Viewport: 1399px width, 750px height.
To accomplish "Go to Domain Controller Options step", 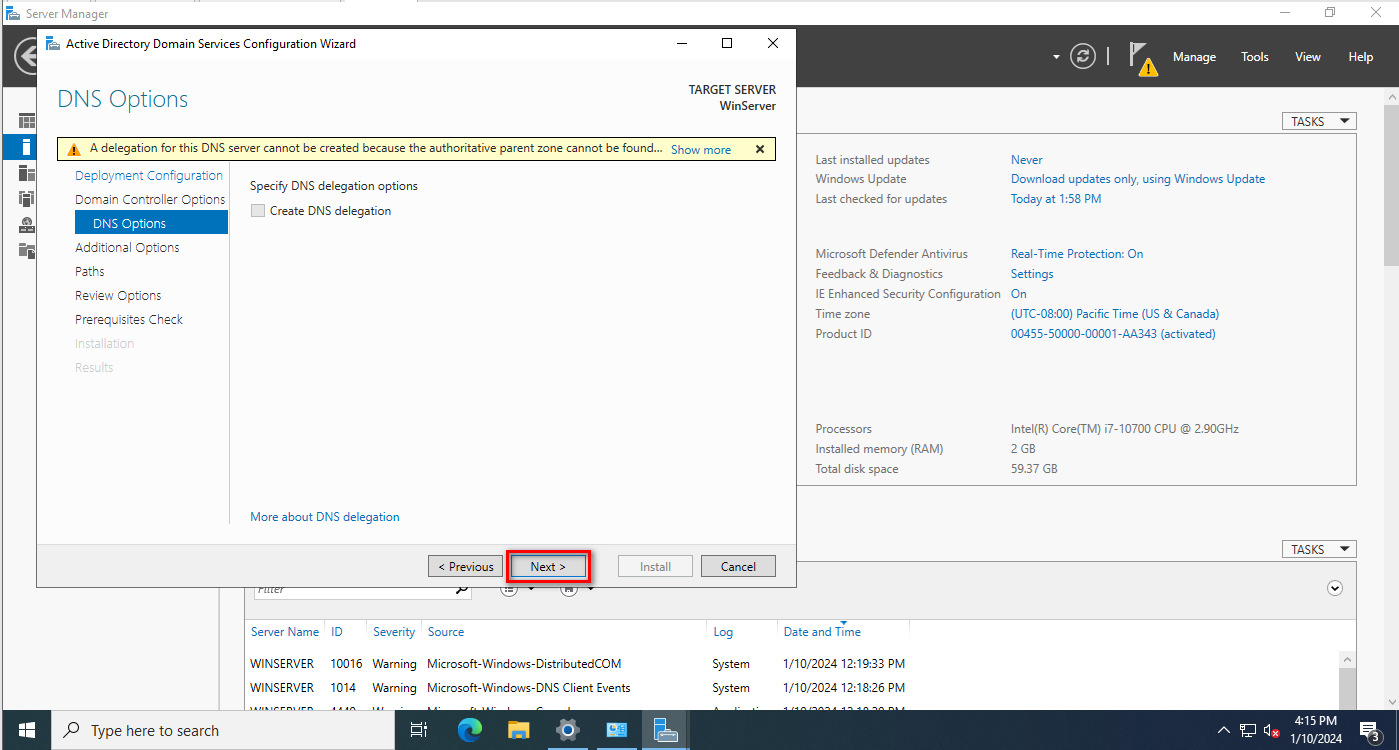I will tap(150, 199).
